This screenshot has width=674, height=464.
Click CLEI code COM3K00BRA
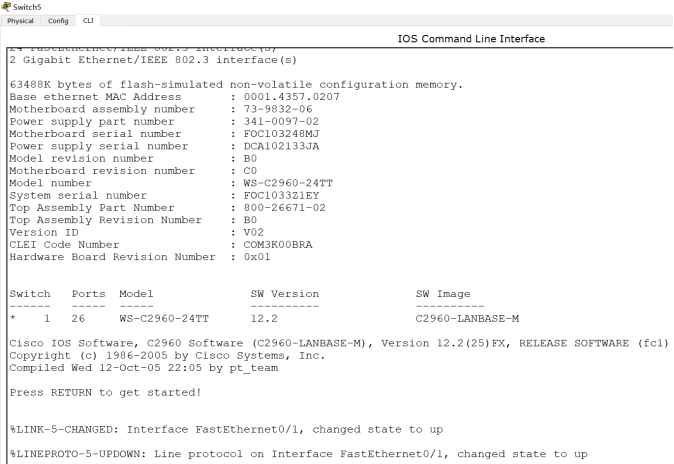click(278, 245)
